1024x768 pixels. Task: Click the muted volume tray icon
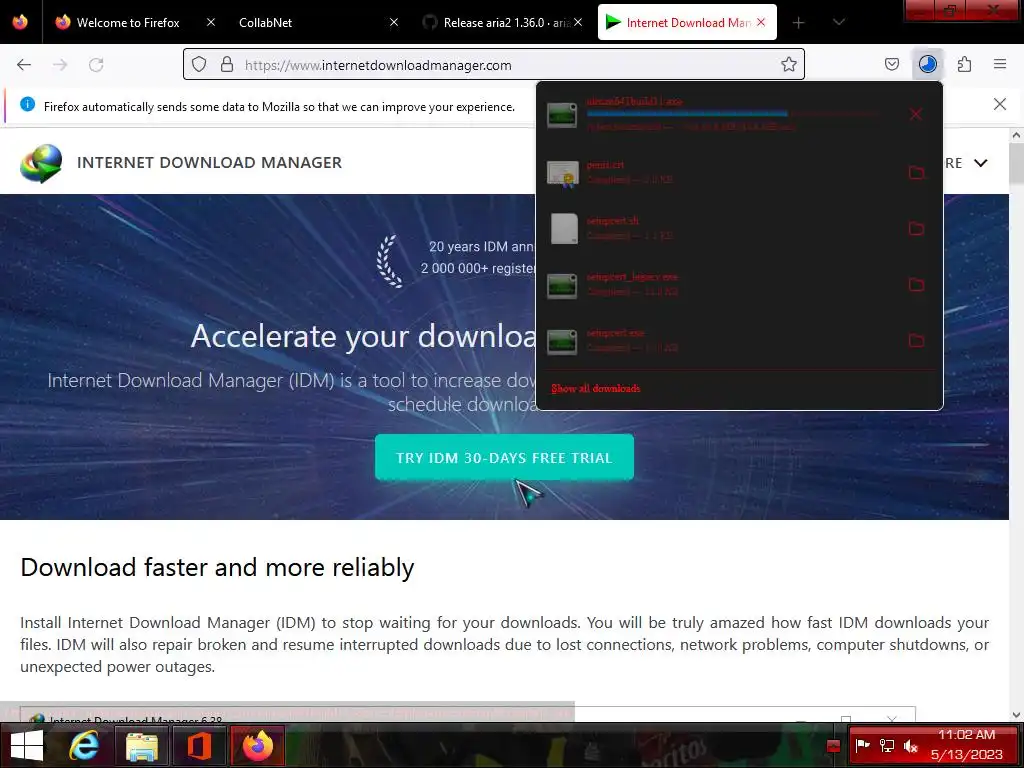910,745
